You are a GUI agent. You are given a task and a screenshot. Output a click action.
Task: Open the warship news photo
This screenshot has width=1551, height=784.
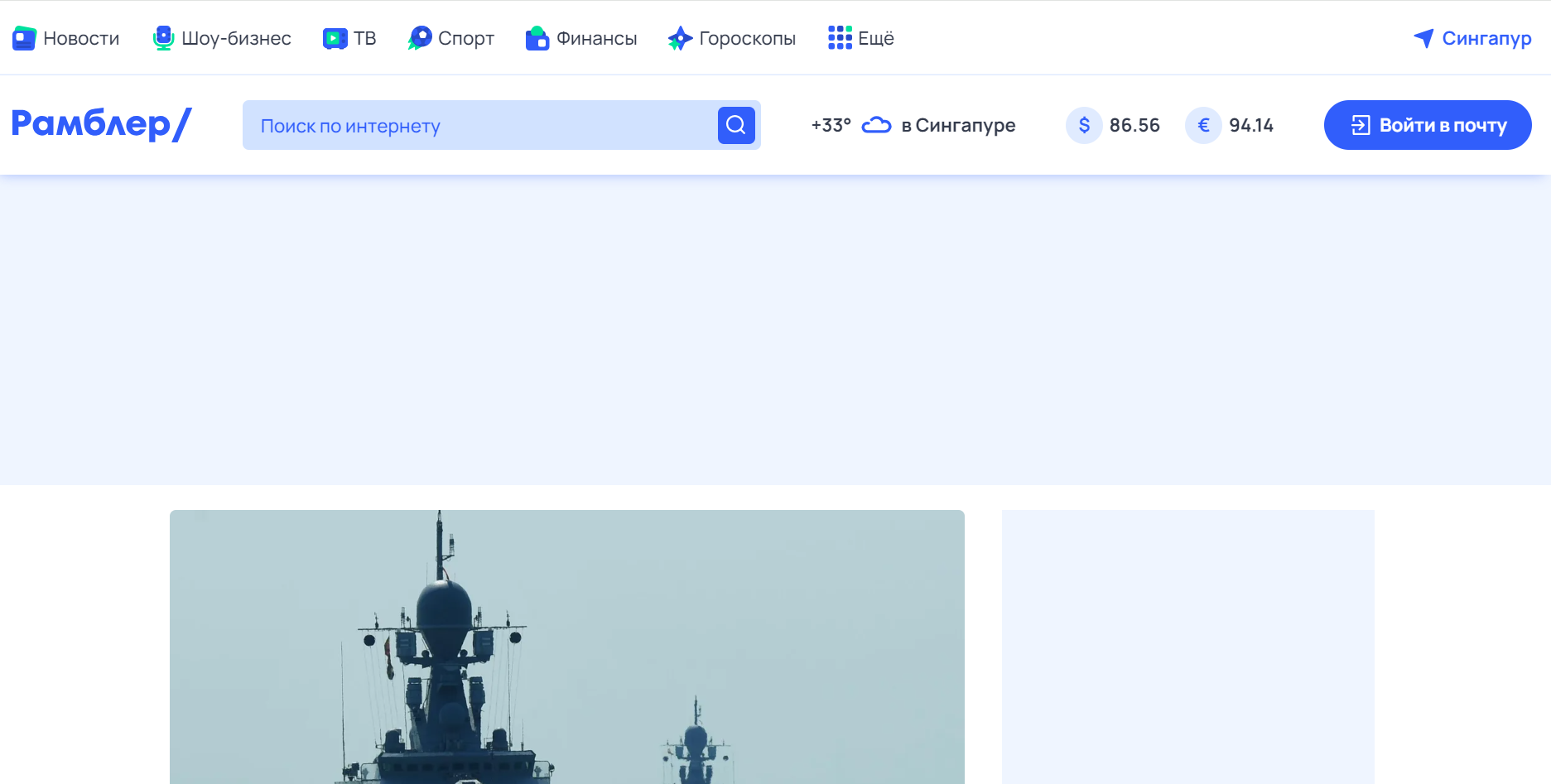(567, 647)
